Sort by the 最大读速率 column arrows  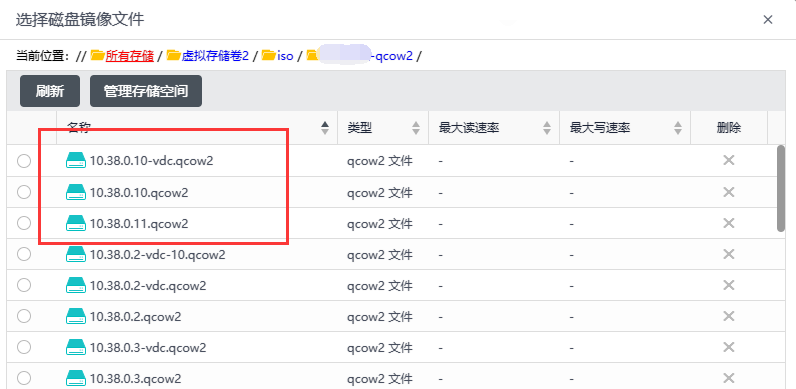[x=547, y=128]
